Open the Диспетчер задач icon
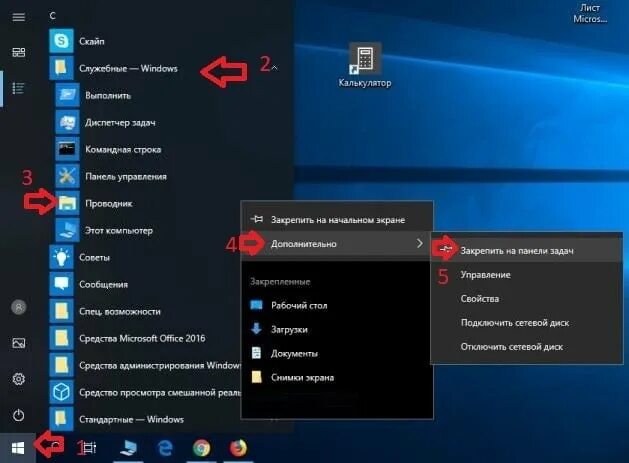629x463 pixels. point(67,122)
